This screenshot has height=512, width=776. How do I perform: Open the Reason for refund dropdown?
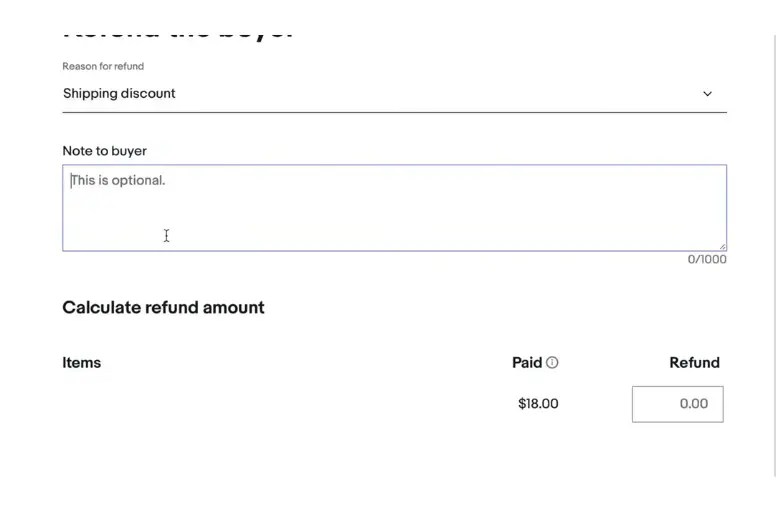coord(394,94)
